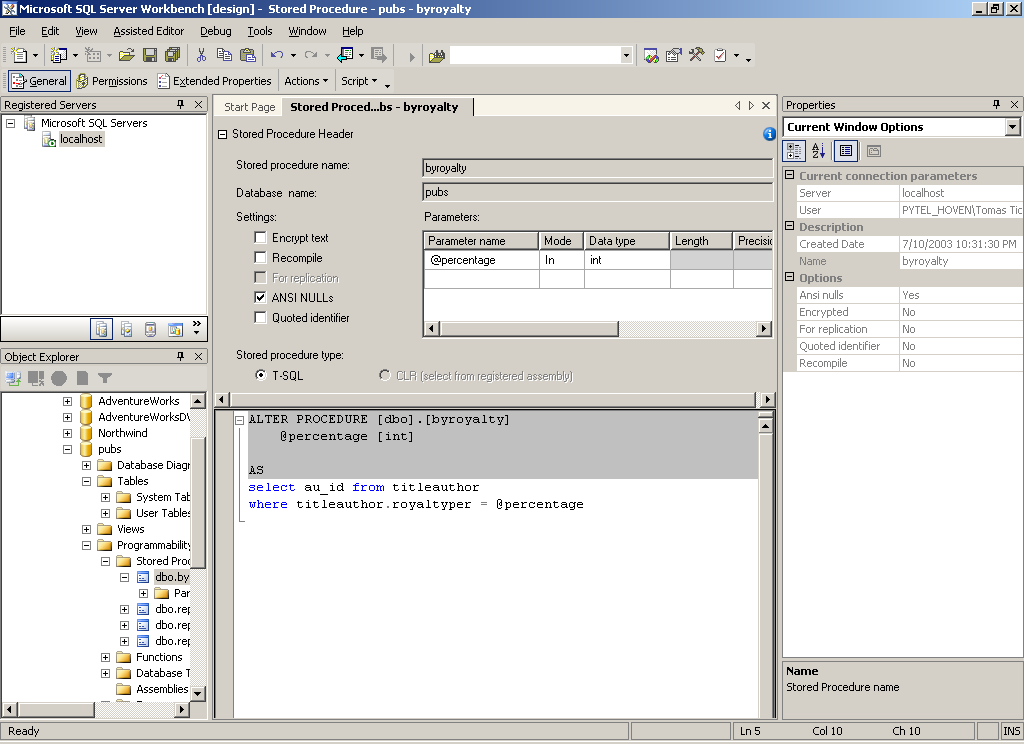Screen dimensions: 1024x744
Task: Click the @percentage parameter name cell
Action: 481,260
